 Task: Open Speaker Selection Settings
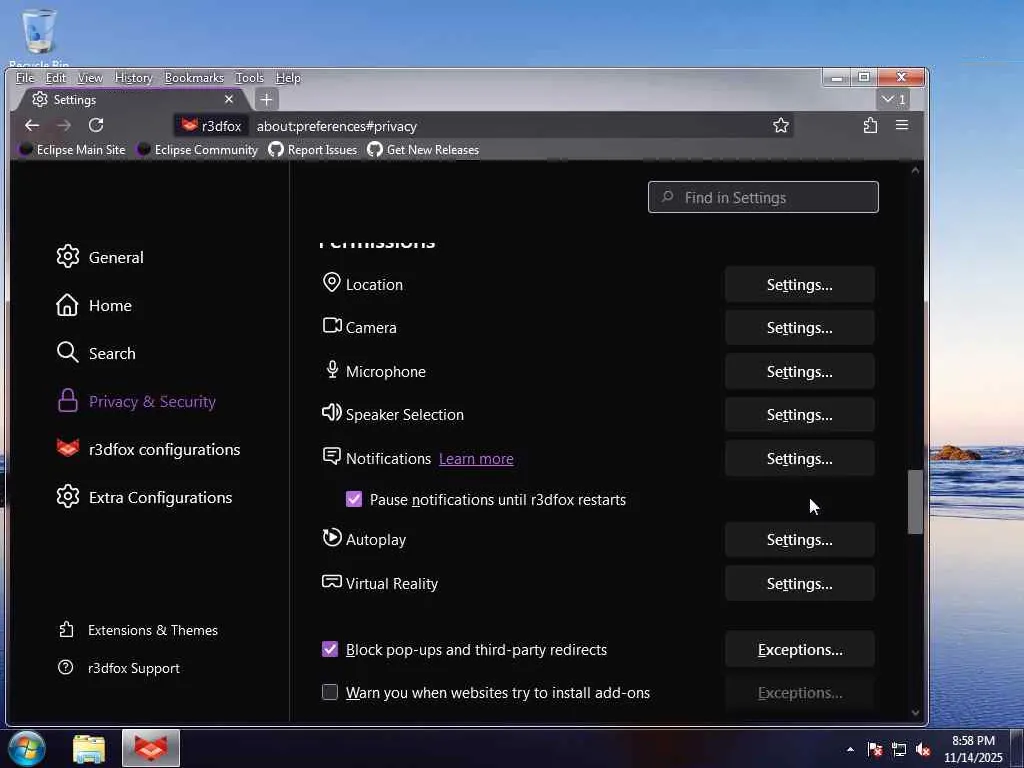[x=799, y=415]
